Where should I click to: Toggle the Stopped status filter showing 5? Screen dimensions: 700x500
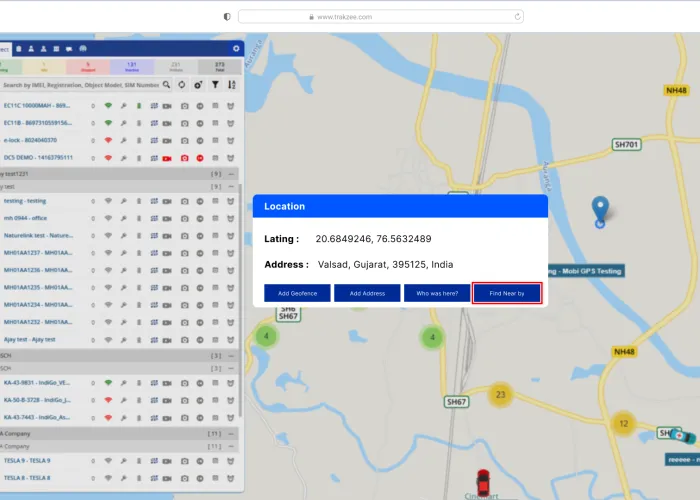pos(87,67)
